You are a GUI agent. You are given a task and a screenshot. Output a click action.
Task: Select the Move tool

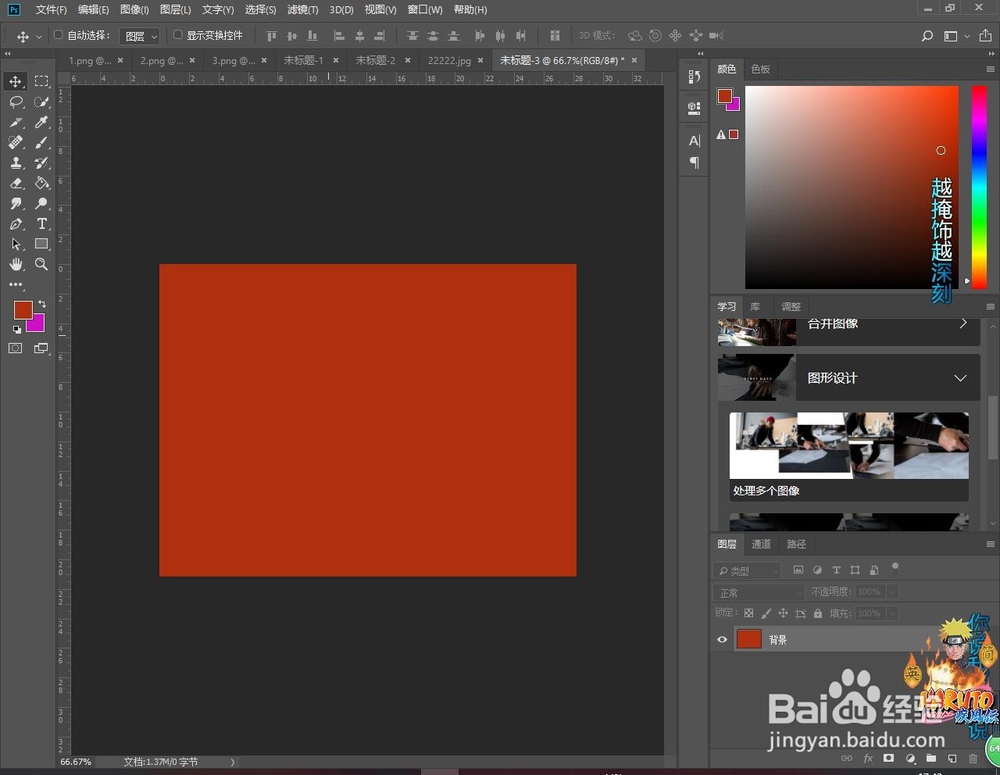click(x=16, y=82)
